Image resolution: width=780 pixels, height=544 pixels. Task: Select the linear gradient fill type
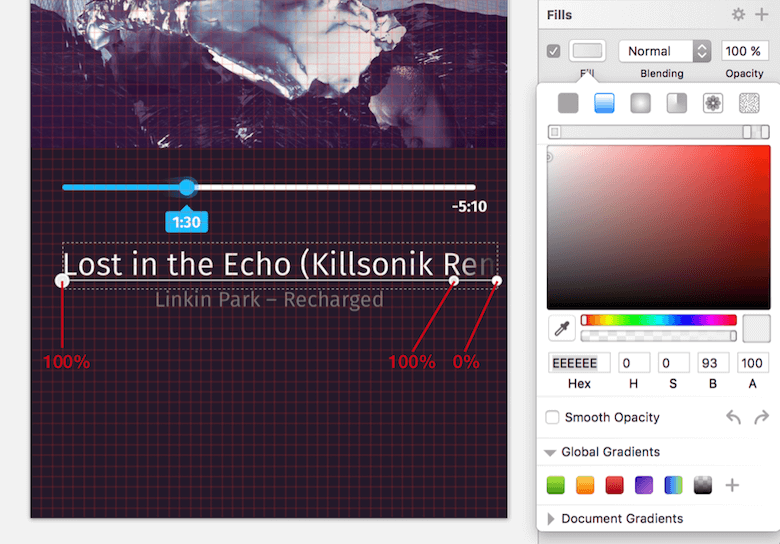point(604,103)
